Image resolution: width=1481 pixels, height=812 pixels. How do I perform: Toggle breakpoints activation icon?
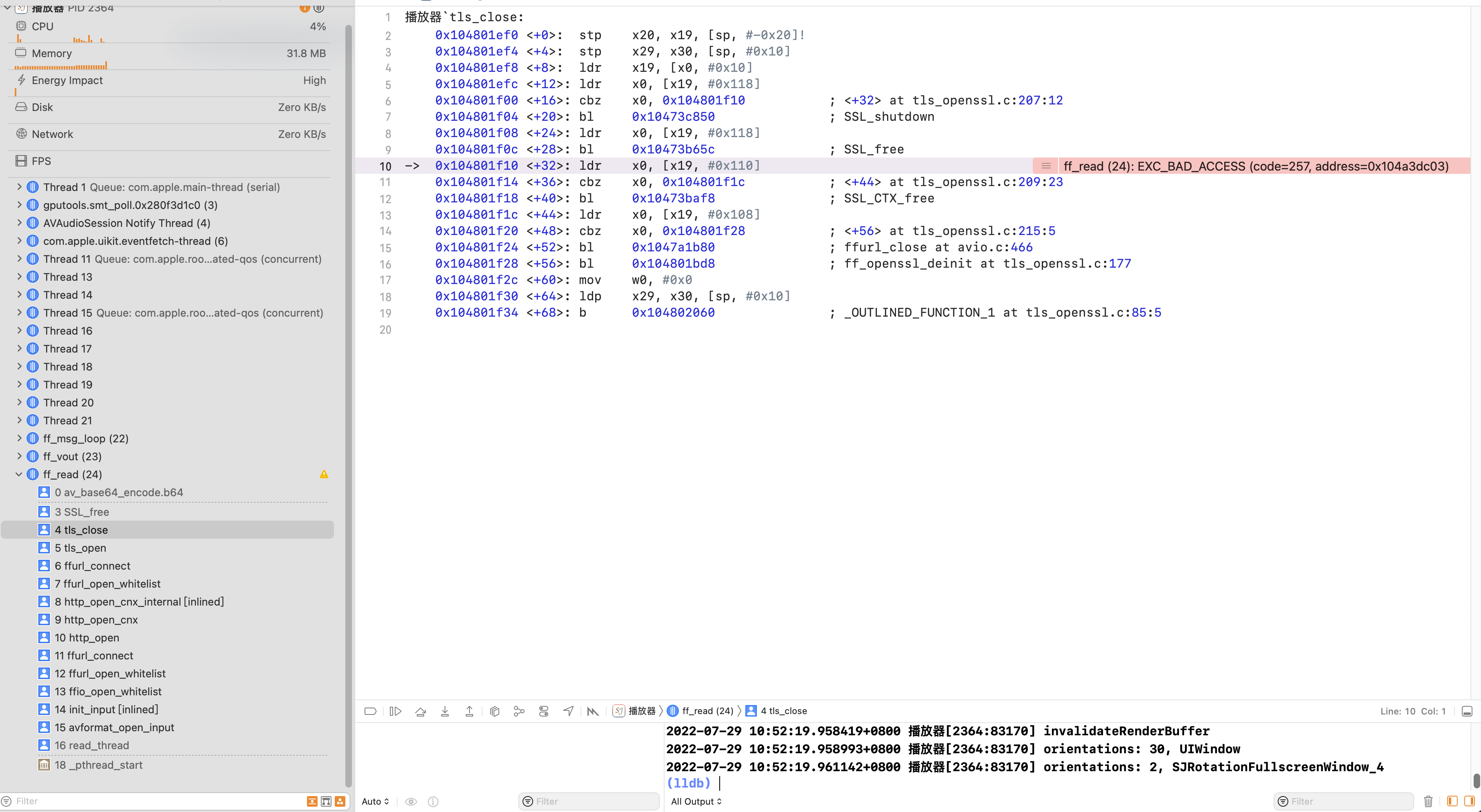(370, 711)
